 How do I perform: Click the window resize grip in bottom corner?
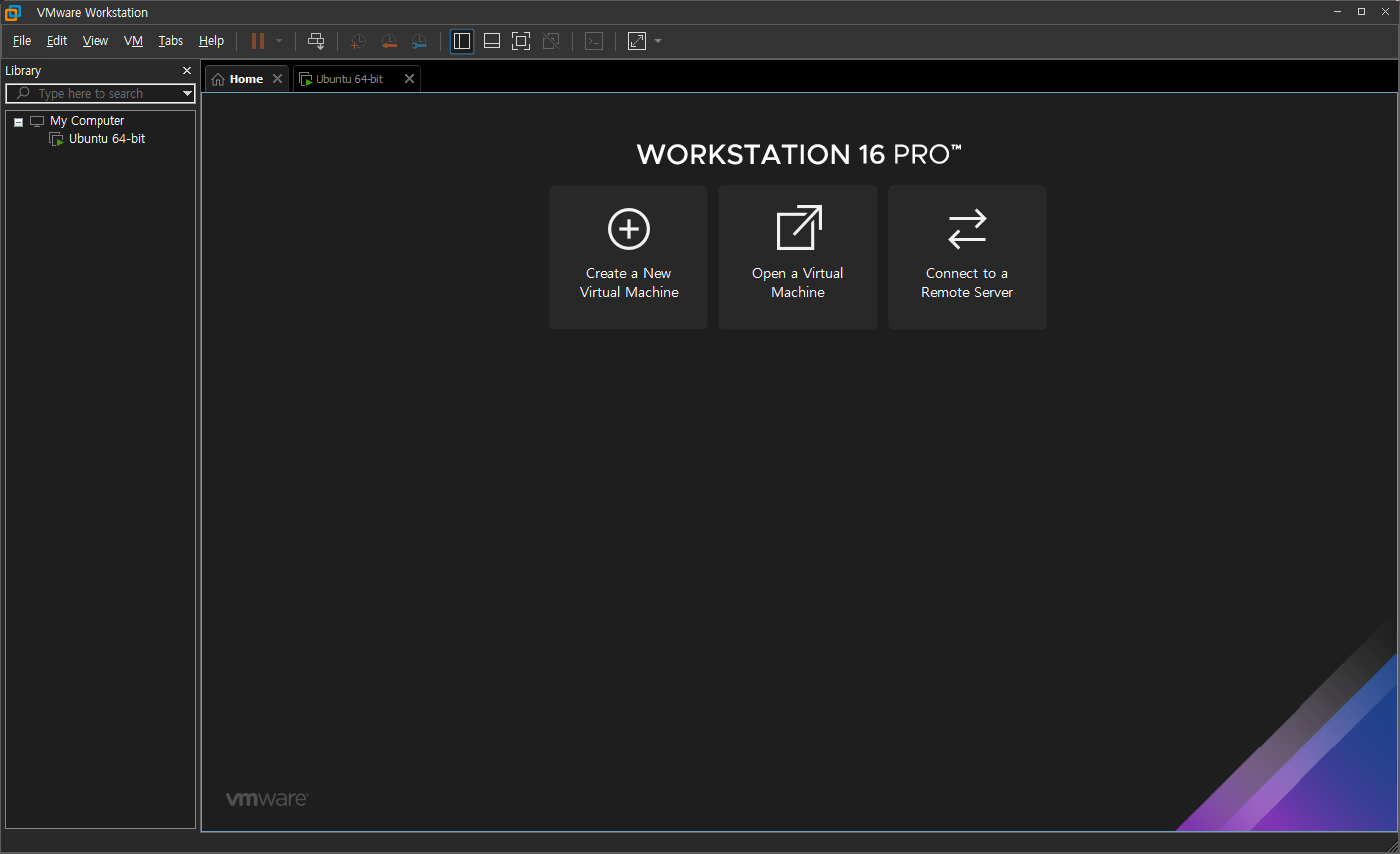click(x=1392, y=845)
